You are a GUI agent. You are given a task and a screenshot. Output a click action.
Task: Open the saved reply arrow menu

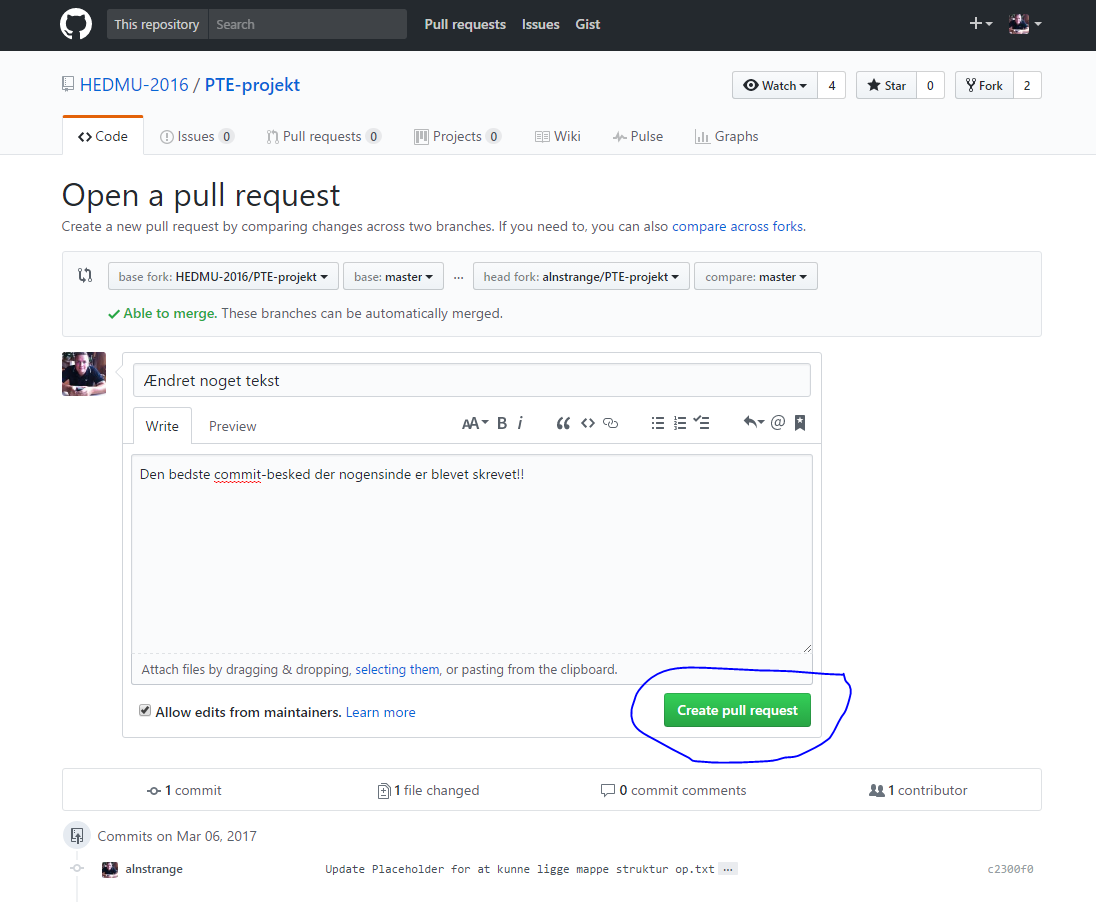tap(754, 422)
